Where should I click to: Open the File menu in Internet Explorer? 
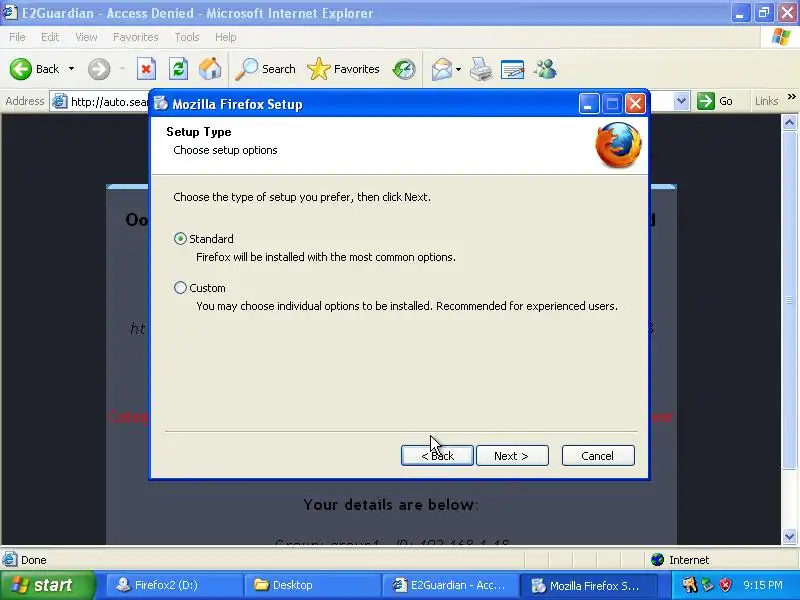[x=17, y=37]
